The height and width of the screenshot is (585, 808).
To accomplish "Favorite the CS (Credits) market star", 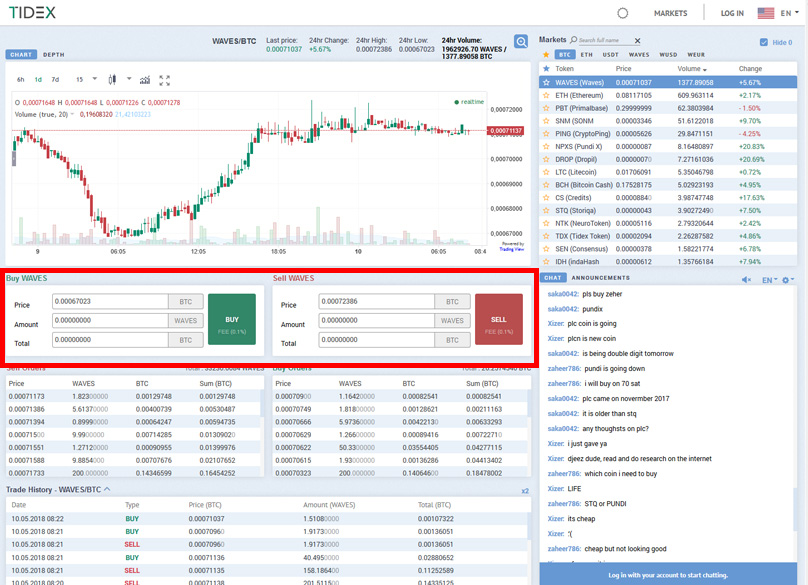I will coord(546,198).
